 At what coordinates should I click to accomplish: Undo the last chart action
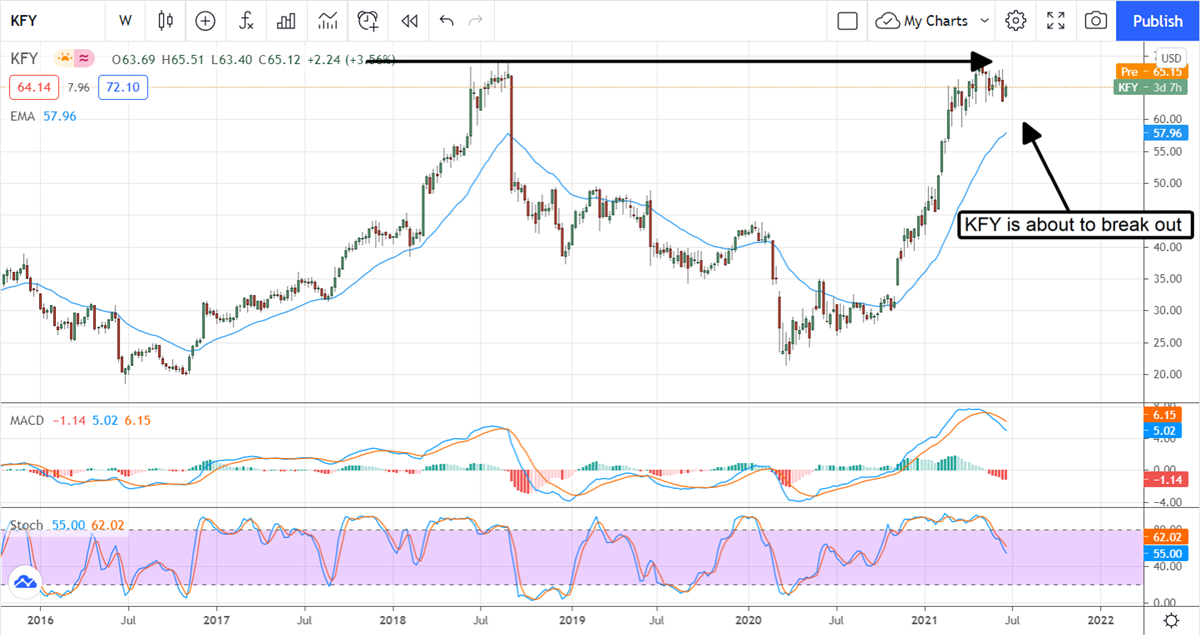446,20
